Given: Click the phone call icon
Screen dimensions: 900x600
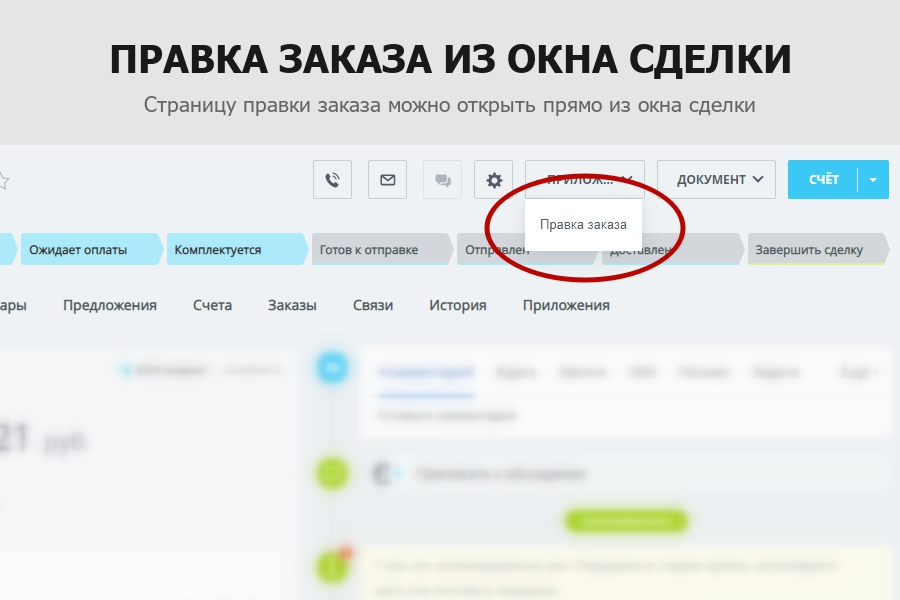Looking at the screenshot, I should coord(332,179).
